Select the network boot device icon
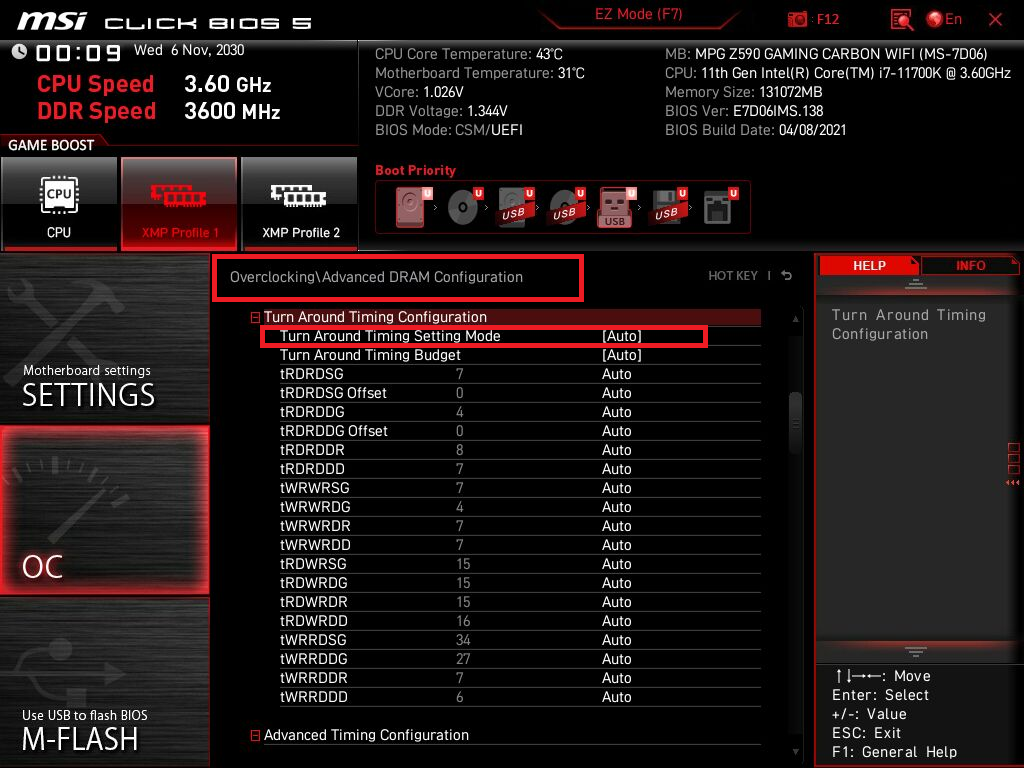Screen dimensions: 1024x768 (720, 207)
